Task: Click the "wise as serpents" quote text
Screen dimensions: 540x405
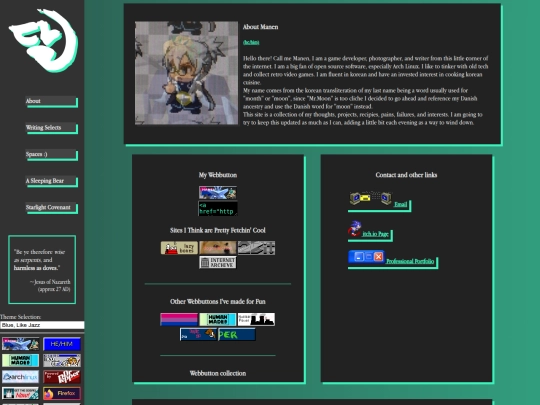Action: coord(39,260)
